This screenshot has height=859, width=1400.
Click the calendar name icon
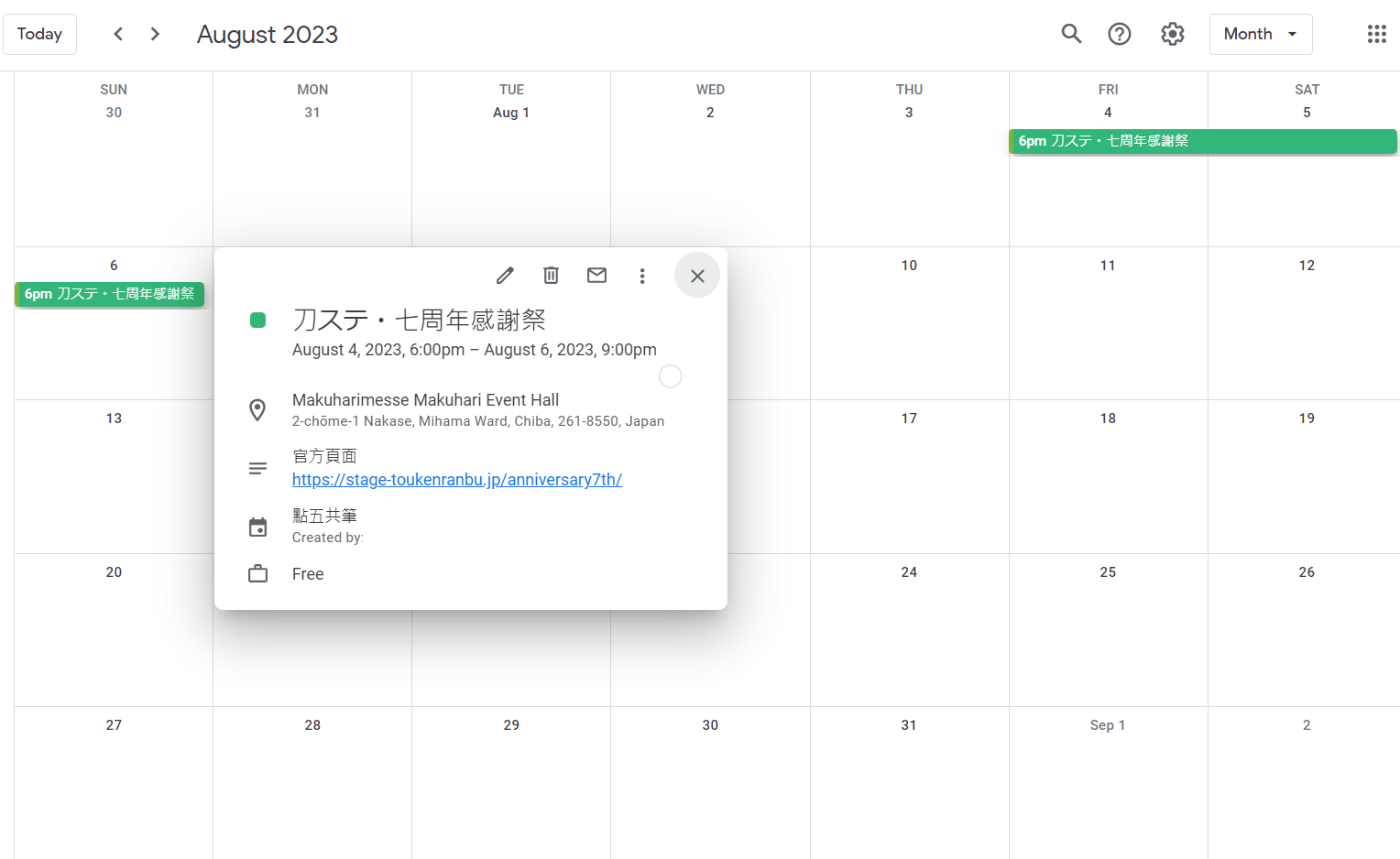point(258,527)
